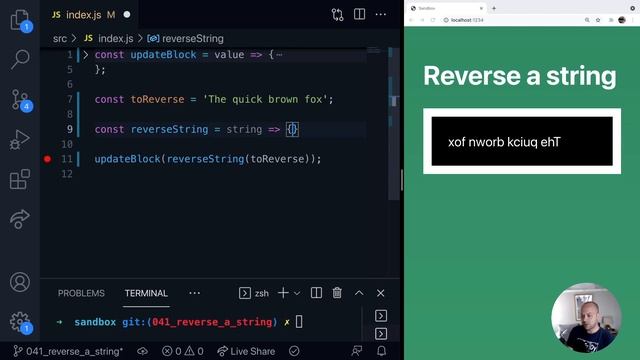The height and width of the screenshot is (360, 640).
Task: Open the feedback icon in status bar
Action: point(357,351)
